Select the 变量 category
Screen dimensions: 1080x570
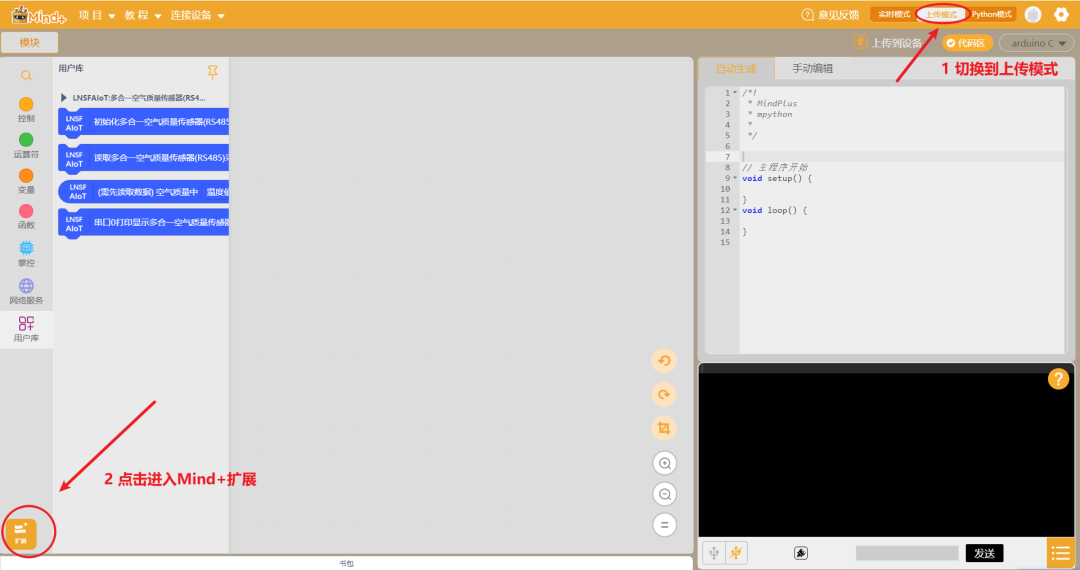pos(26,182)
